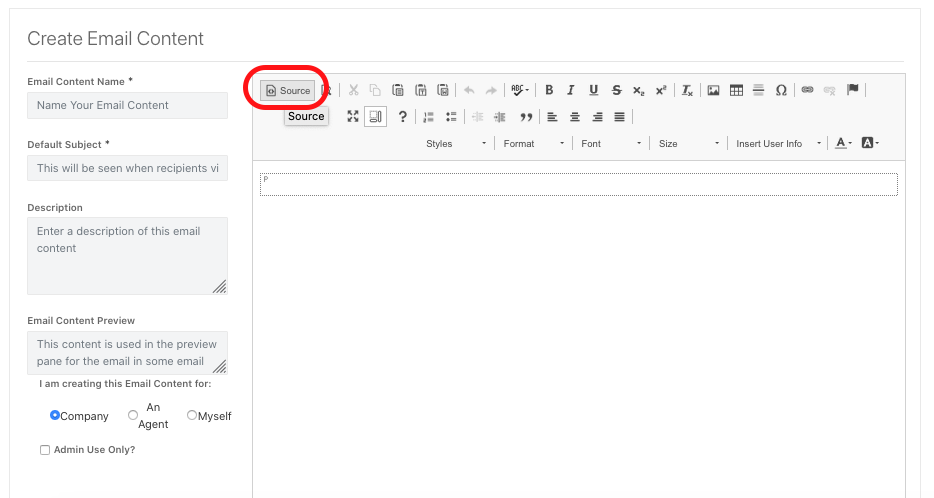Apply subscript formatting
This screenshot has width=934, height=498.
point(639,90)
